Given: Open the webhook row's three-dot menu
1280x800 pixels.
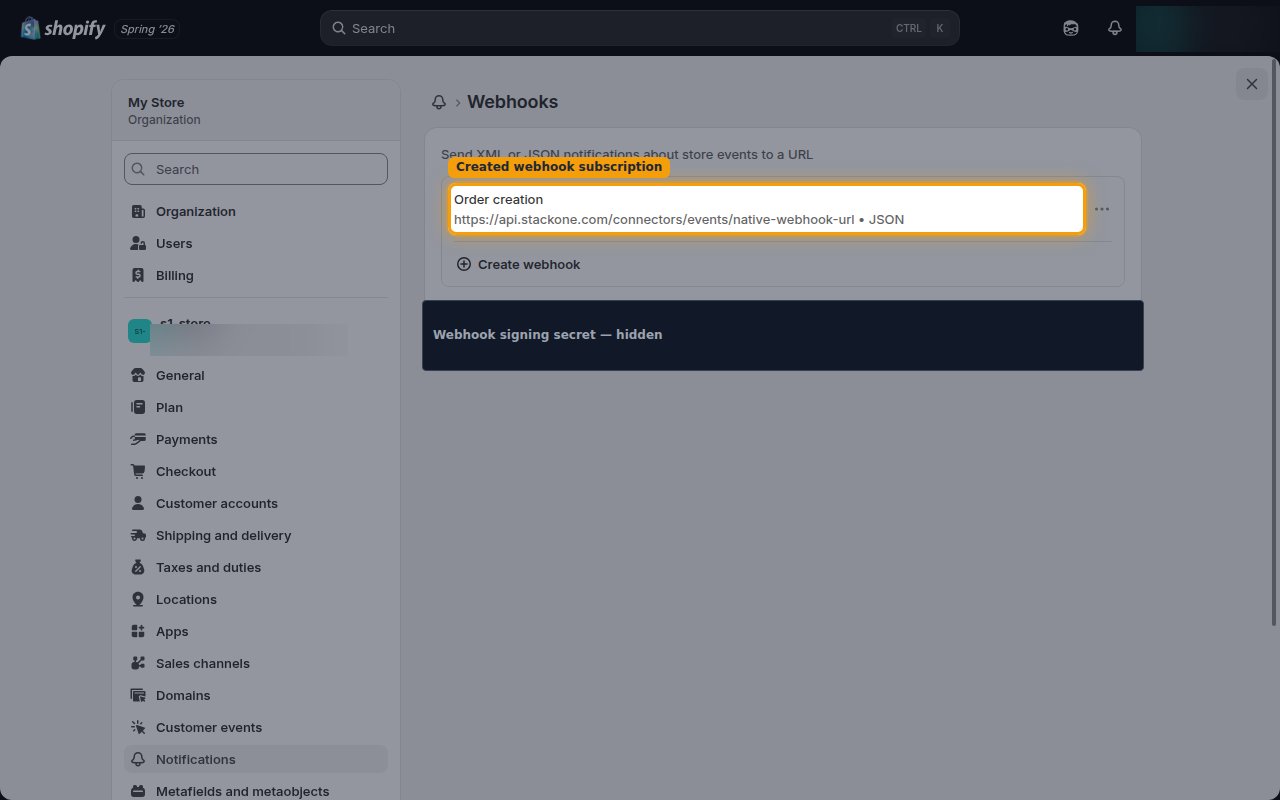Looking at the screenshot, I should (x=1101, y=209).
